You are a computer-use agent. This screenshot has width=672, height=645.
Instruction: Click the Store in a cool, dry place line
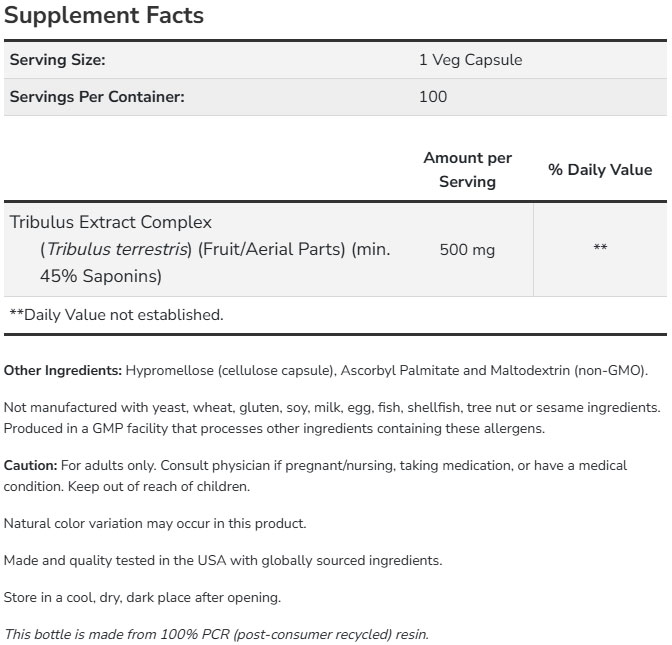tap(142, 598)
